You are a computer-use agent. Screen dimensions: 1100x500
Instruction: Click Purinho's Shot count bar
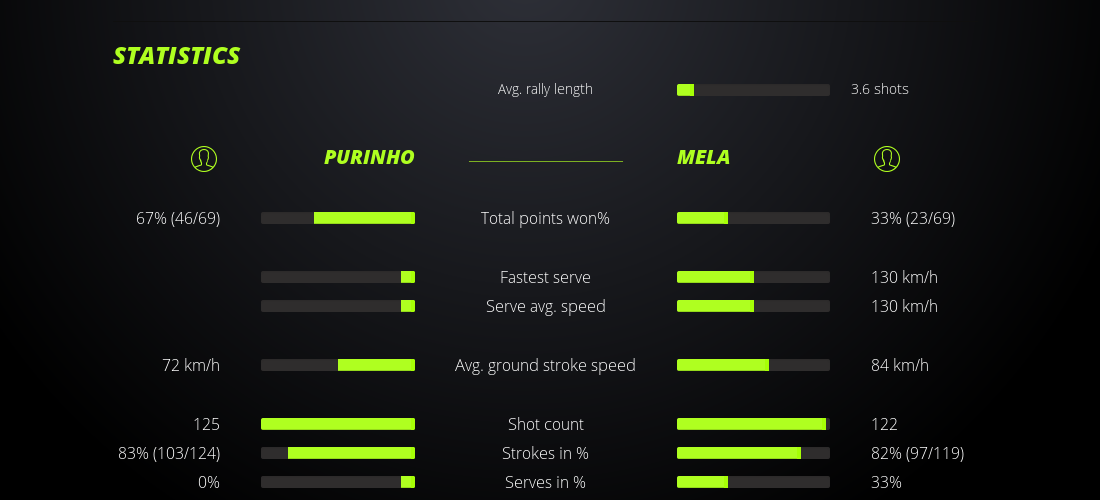point(338,424)
